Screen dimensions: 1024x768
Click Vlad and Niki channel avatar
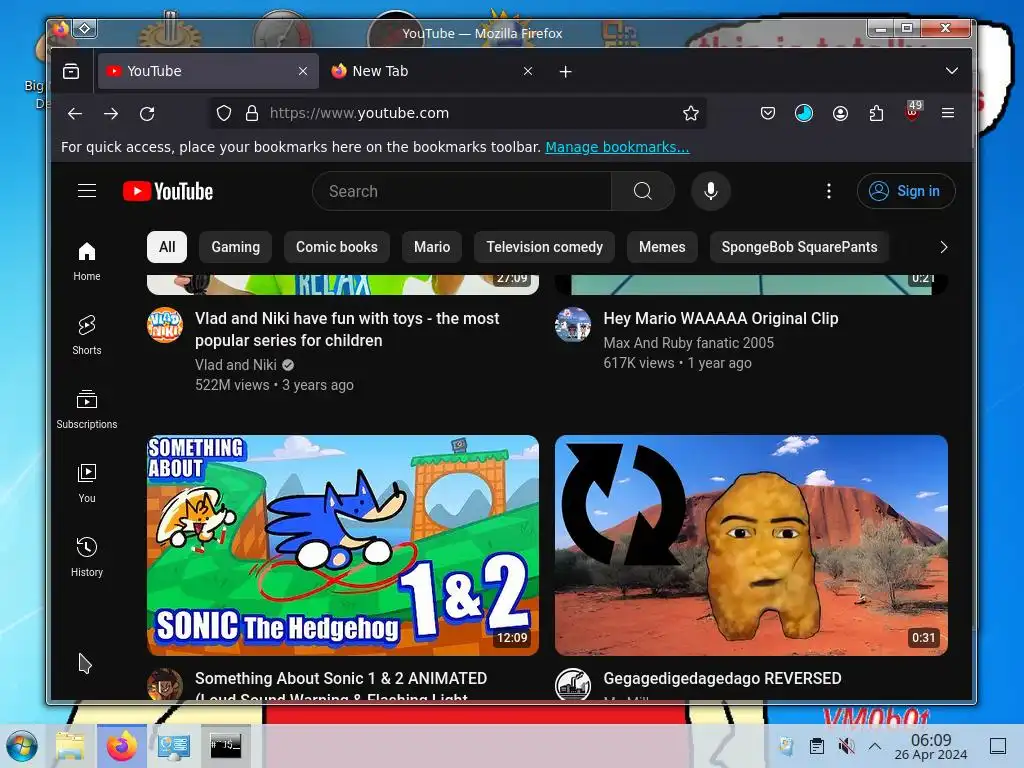click(165, 325)
